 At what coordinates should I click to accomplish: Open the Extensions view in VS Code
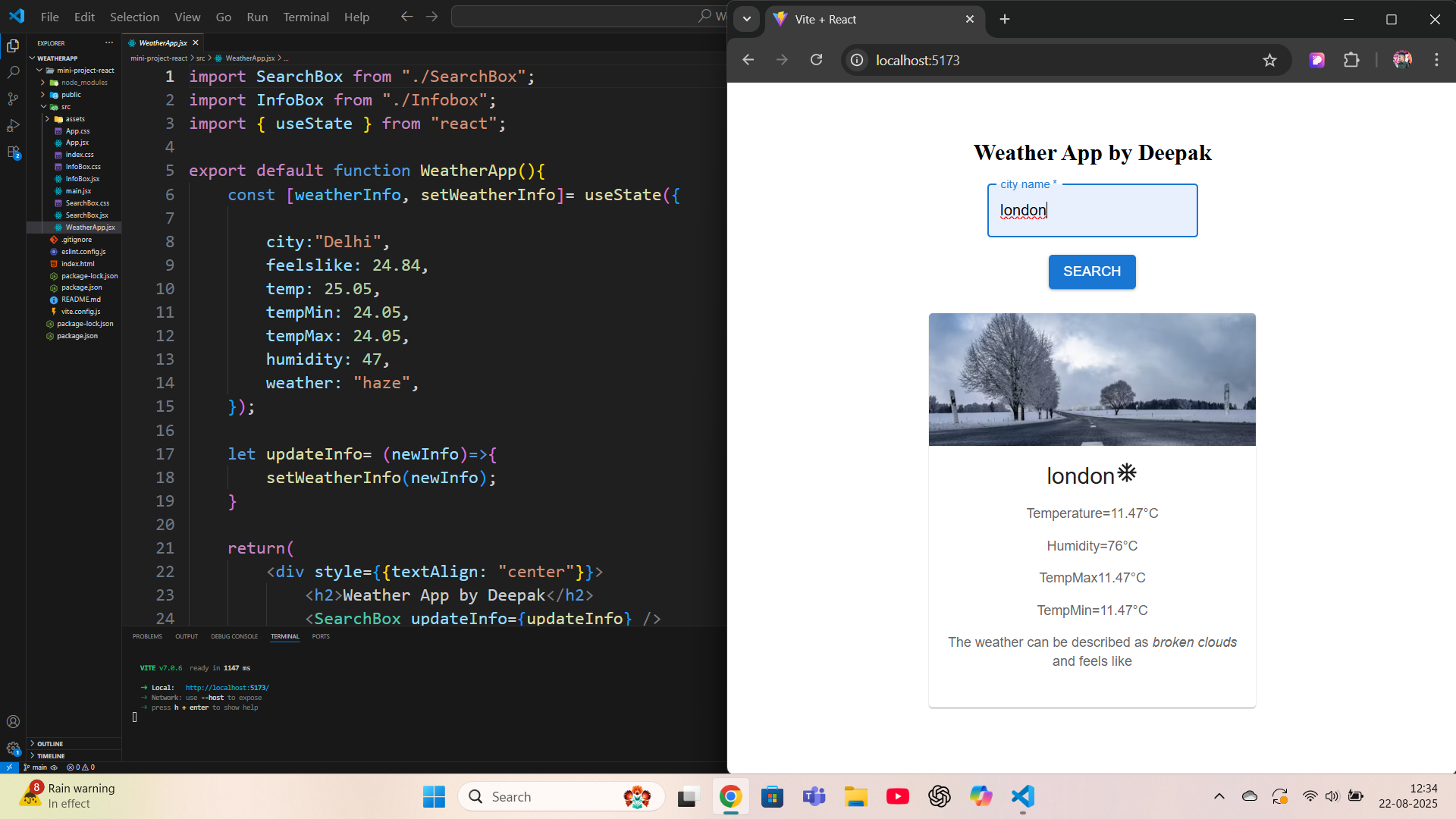coord(13,152)
